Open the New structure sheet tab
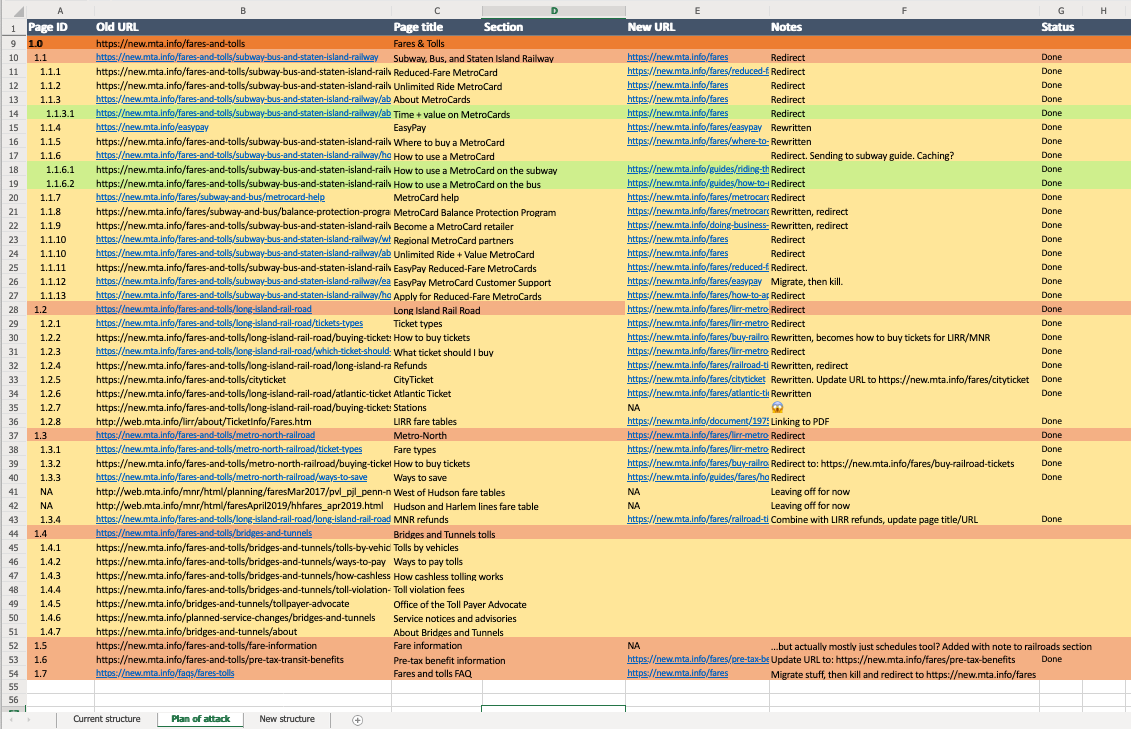This screenshot has height=729, width=1131. [287, 719]
